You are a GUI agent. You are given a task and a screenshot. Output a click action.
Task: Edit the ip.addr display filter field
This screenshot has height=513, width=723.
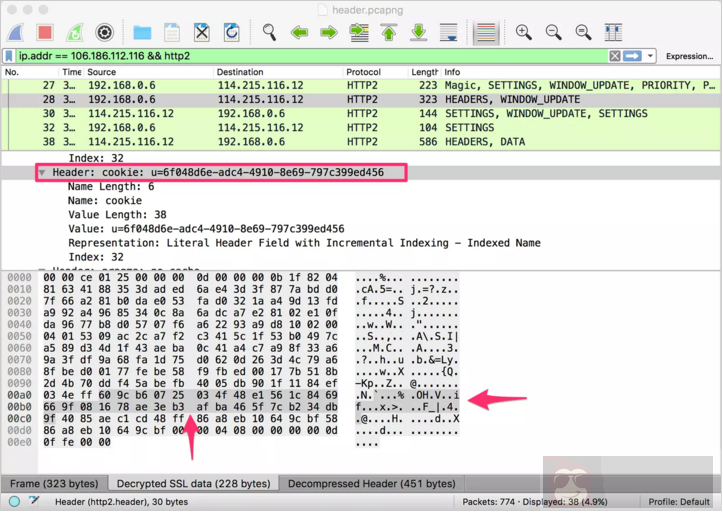pyautogui.click(x=311, y=56)
